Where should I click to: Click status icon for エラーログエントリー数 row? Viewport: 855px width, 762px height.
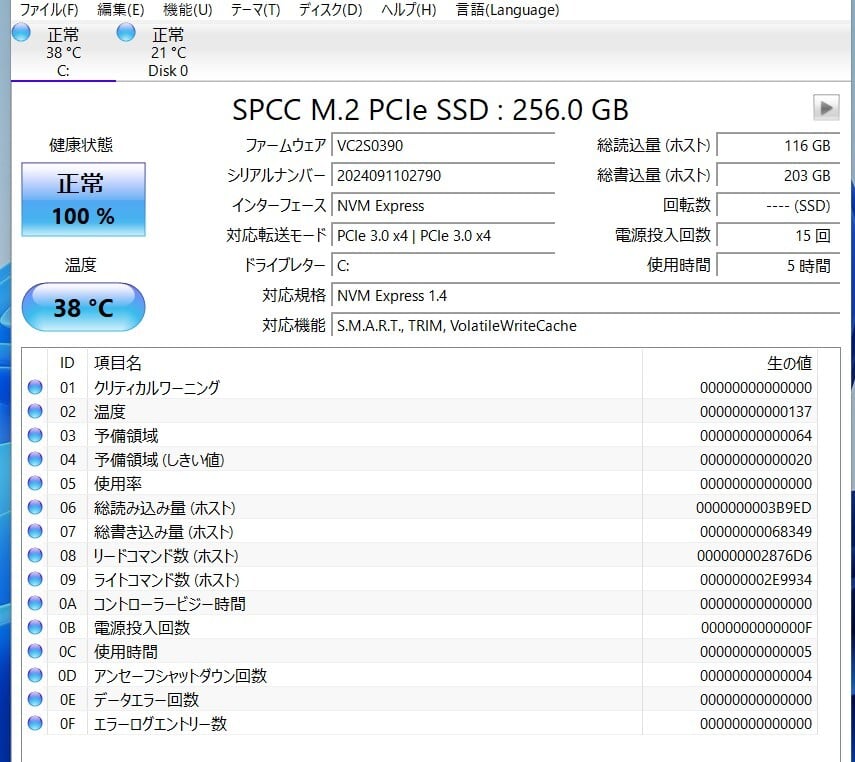point(35,724)
